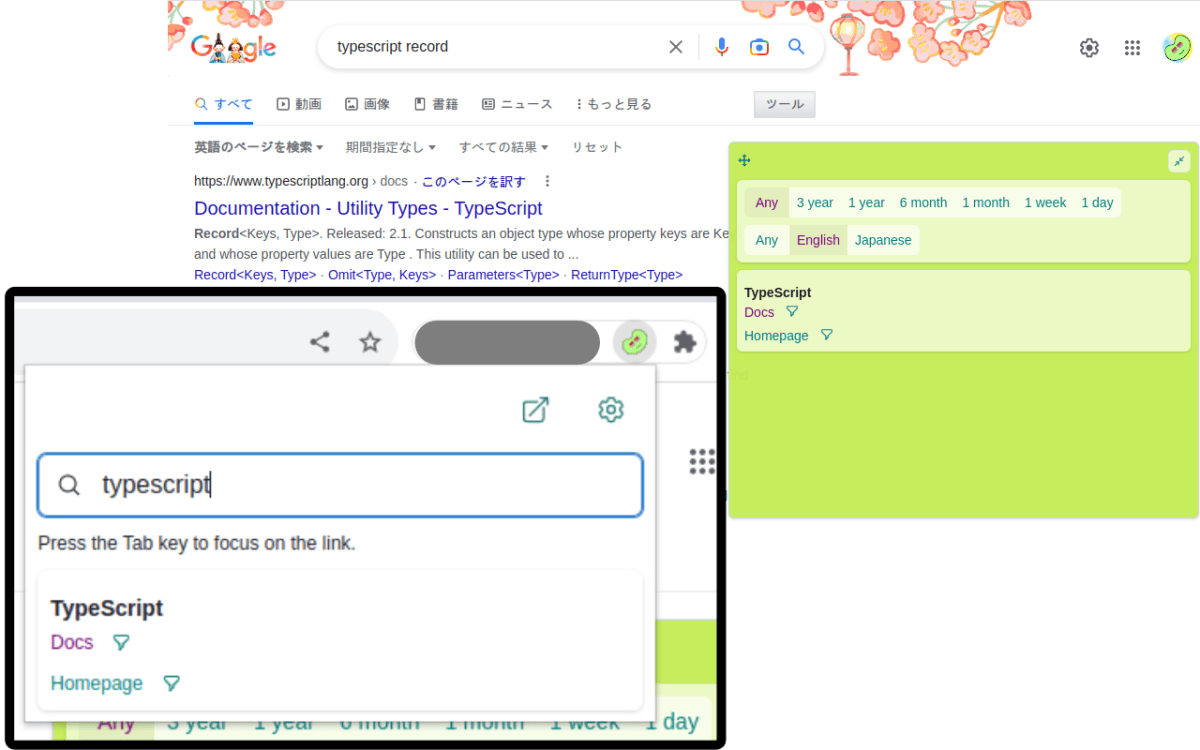Viewport: 1200px width, 750px height.
Task: Open Homepage link in green panel
Action: point(777,335)
